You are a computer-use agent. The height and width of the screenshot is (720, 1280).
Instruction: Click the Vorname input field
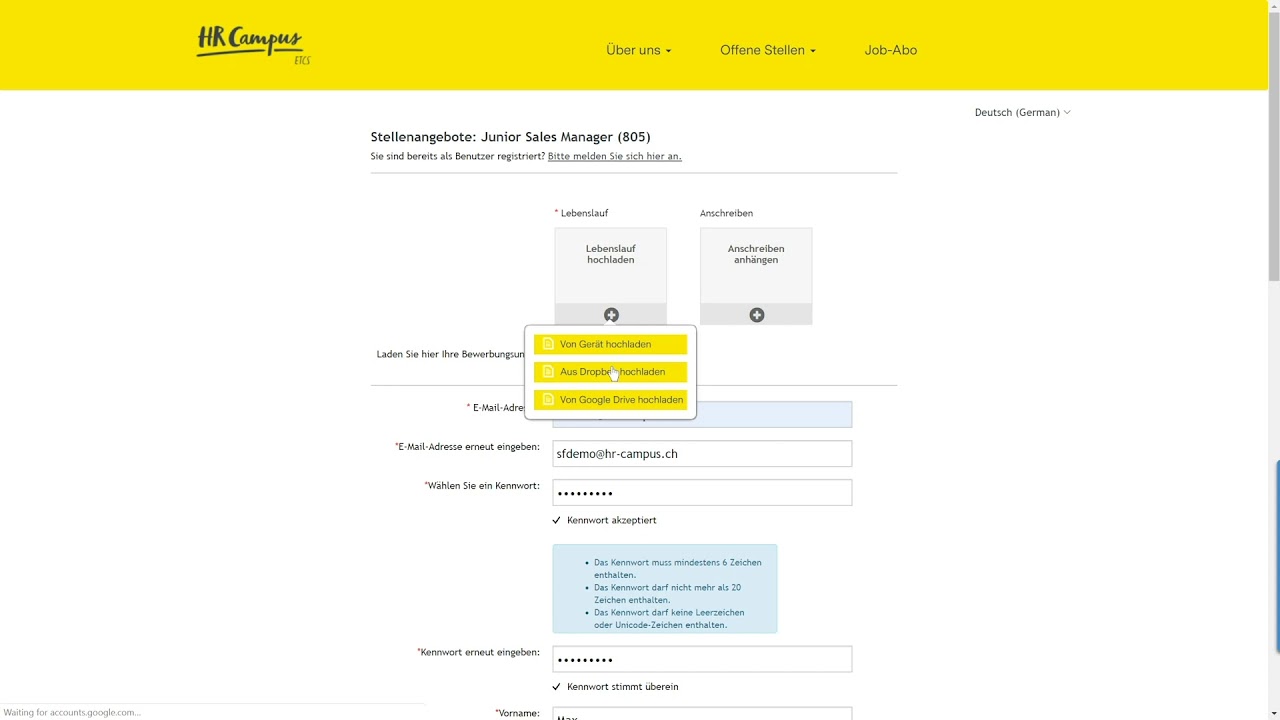point(702,714)
